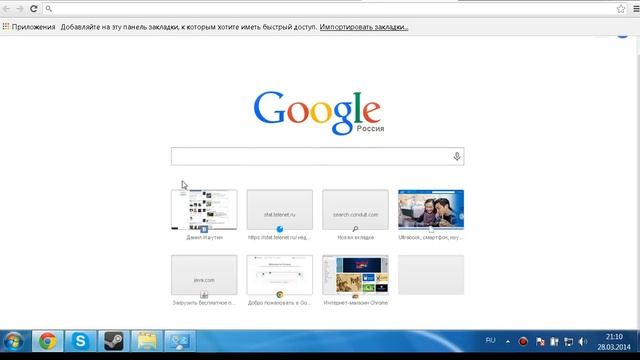Click the tray icon right of the flag

pyautogui.click(x=554, y=342)
